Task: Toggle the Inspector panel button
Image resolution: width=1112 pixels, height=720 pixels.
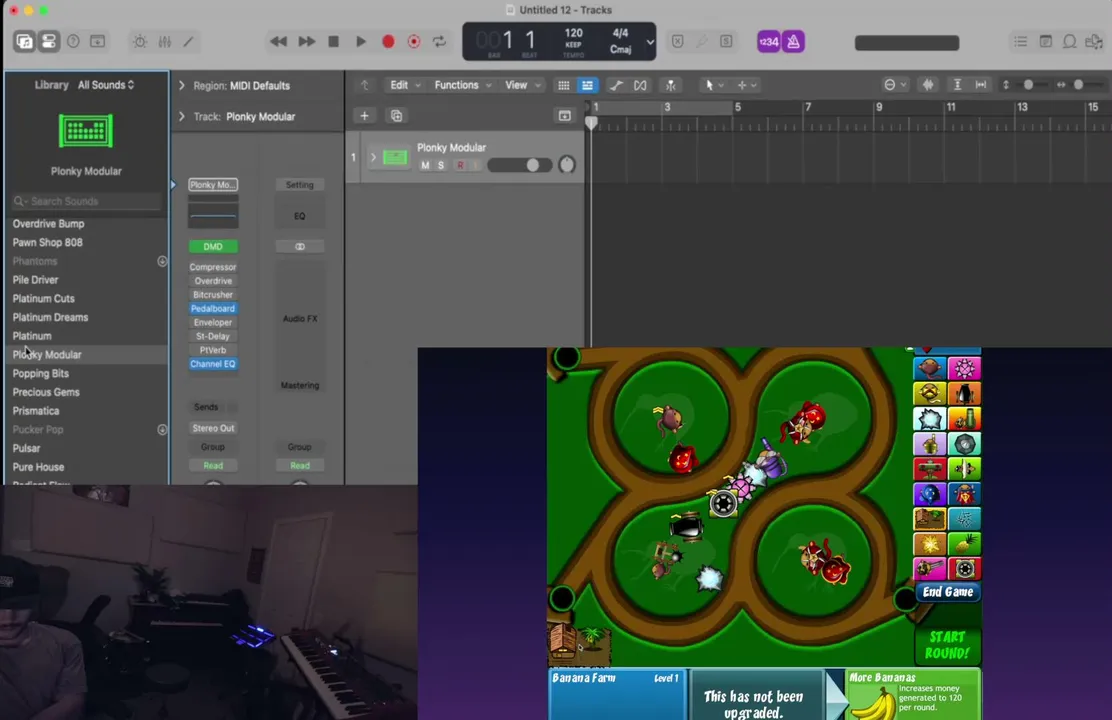Action: [49, 41]
